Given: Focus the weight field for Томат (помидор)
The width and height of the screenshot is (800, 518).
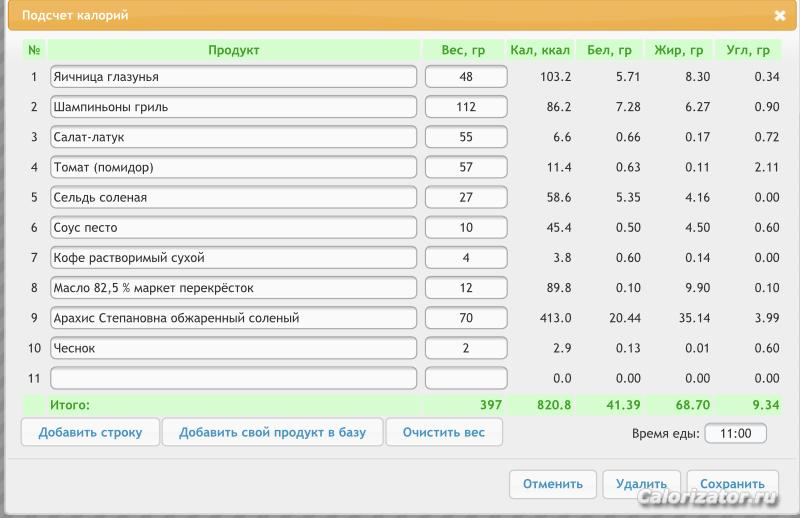Looking at the screenshot, I should coord(466,167).
